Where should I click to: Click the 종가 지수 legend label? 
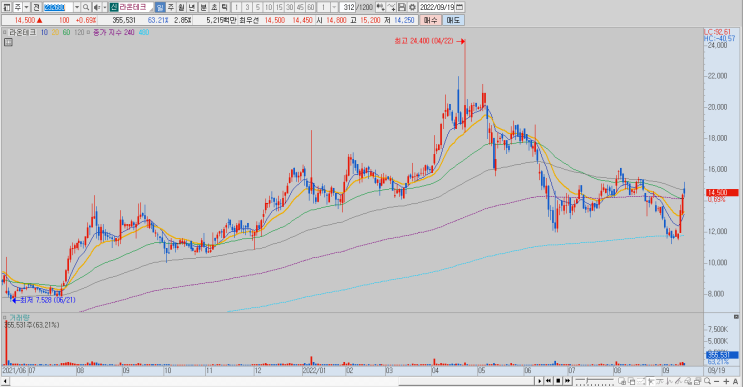[107, 32]
